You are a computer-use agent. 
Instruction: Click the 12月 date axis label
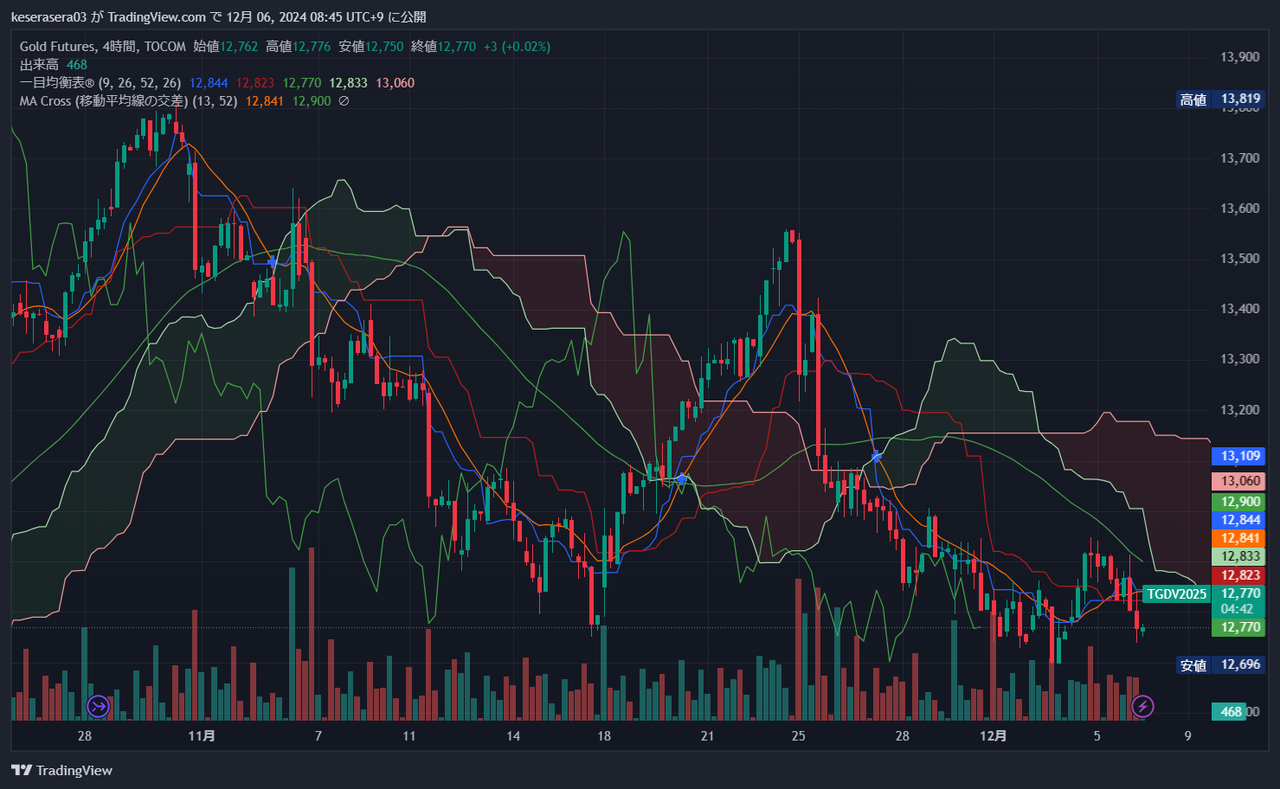click(x=993, y=736)
